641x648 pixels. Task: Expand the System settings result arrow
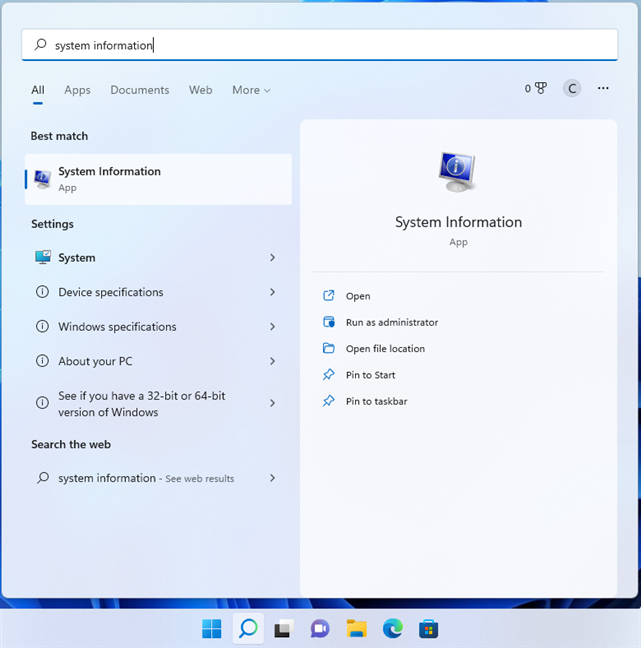pos(272,258)
